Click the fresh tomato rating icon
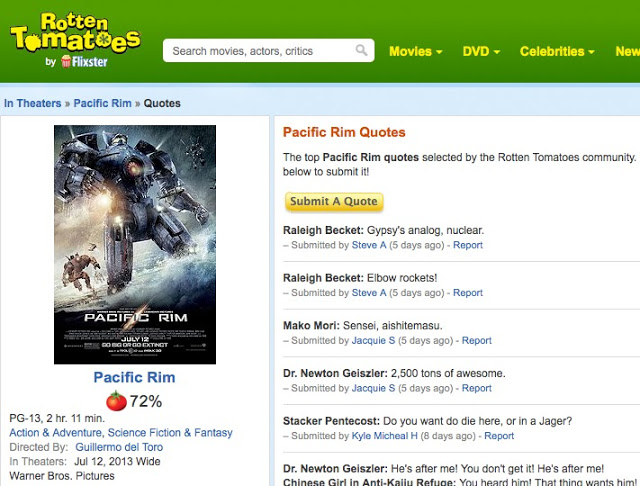The width and height of the screenshot is (640, 486). [x=116, y=402]
